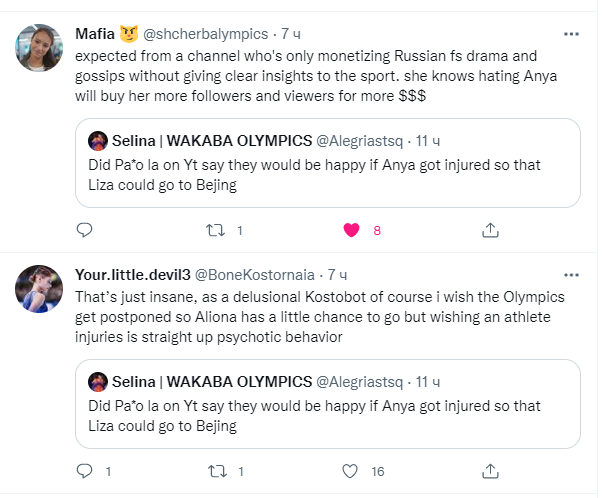
Task: Retweet Your.little.devil3's tweet
Action: tap(213, 470)
